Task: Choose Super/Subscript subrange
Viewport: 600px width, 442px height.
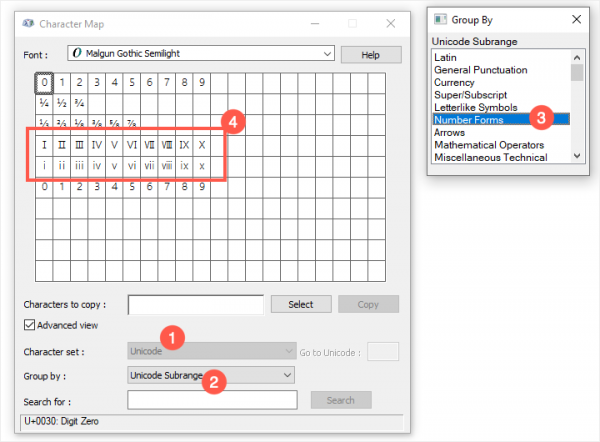Action: [x=501, y=95]
